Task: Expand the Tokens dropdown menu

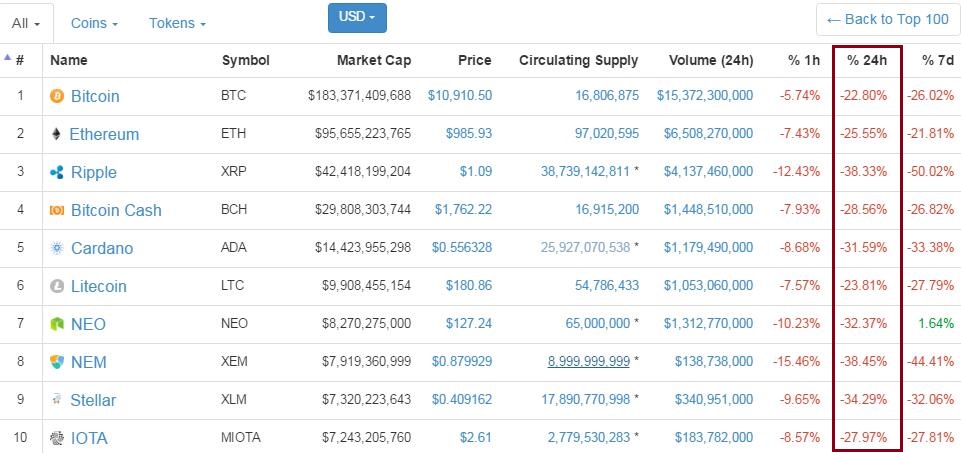Action: point(177,22)
